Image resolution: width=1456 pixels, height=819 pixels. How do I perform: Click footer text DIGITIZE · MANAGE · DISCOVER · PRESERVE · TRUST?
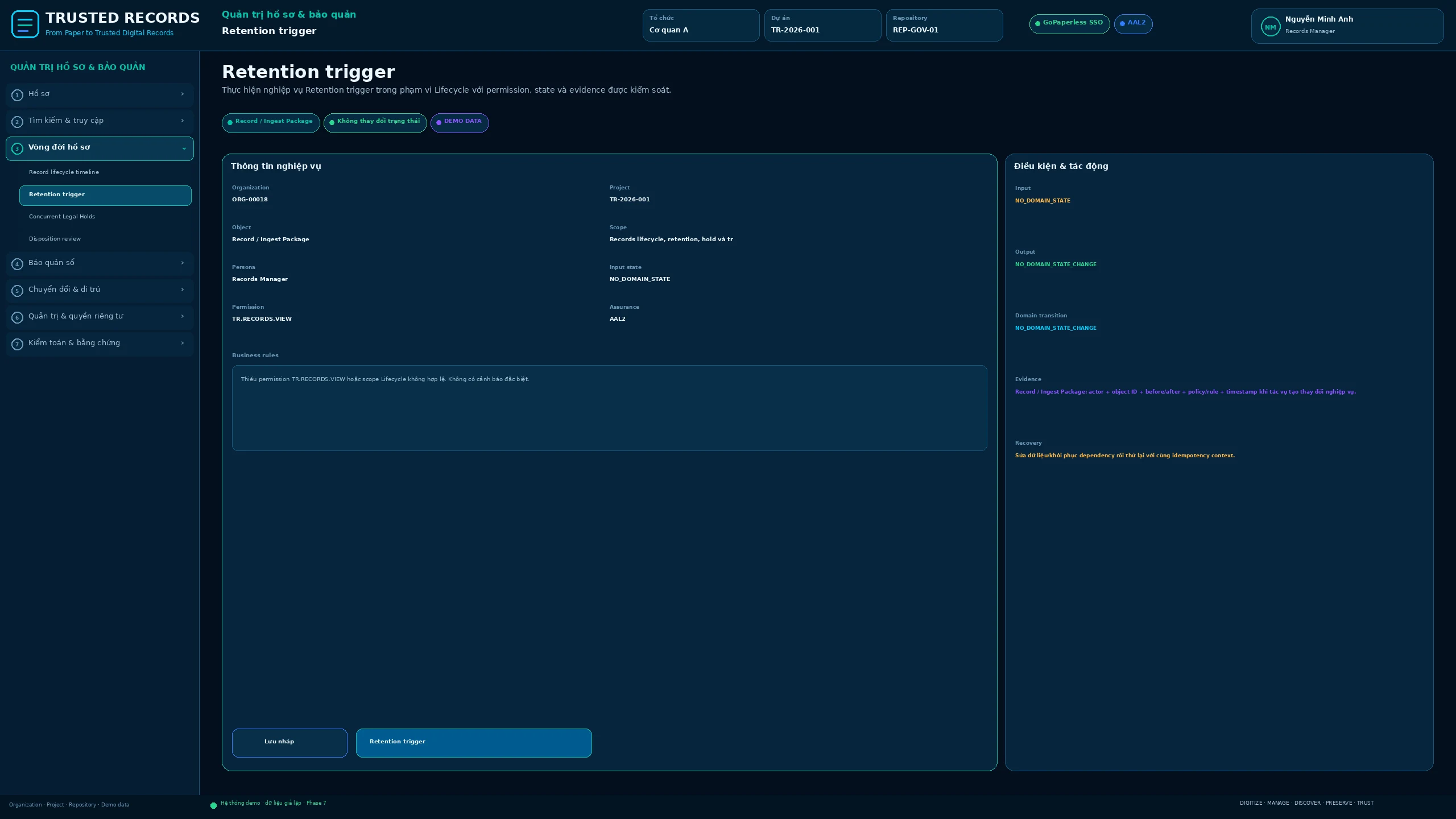click(x=1306, y=803)
